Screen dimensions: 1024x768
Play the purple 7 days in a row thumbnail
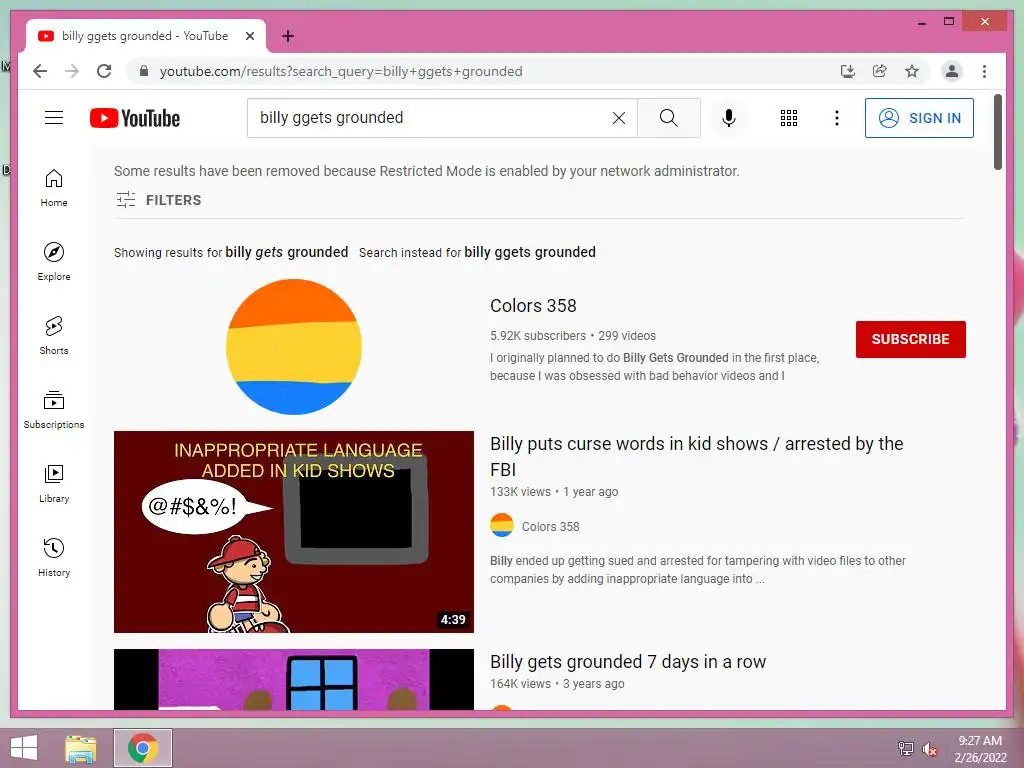(294, 679)
